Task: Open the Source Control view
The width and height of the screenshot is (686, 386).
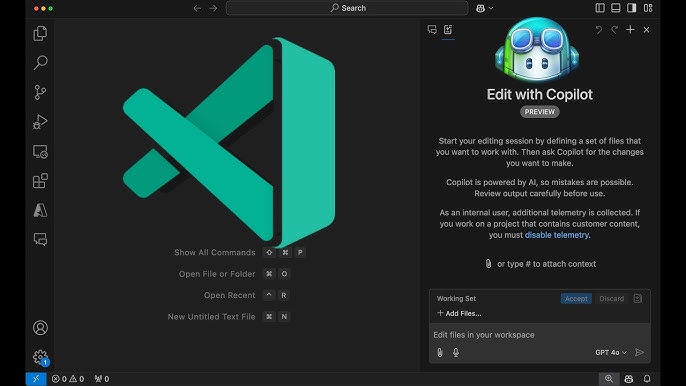Action: pyautogui.click(x=40, y=92)
